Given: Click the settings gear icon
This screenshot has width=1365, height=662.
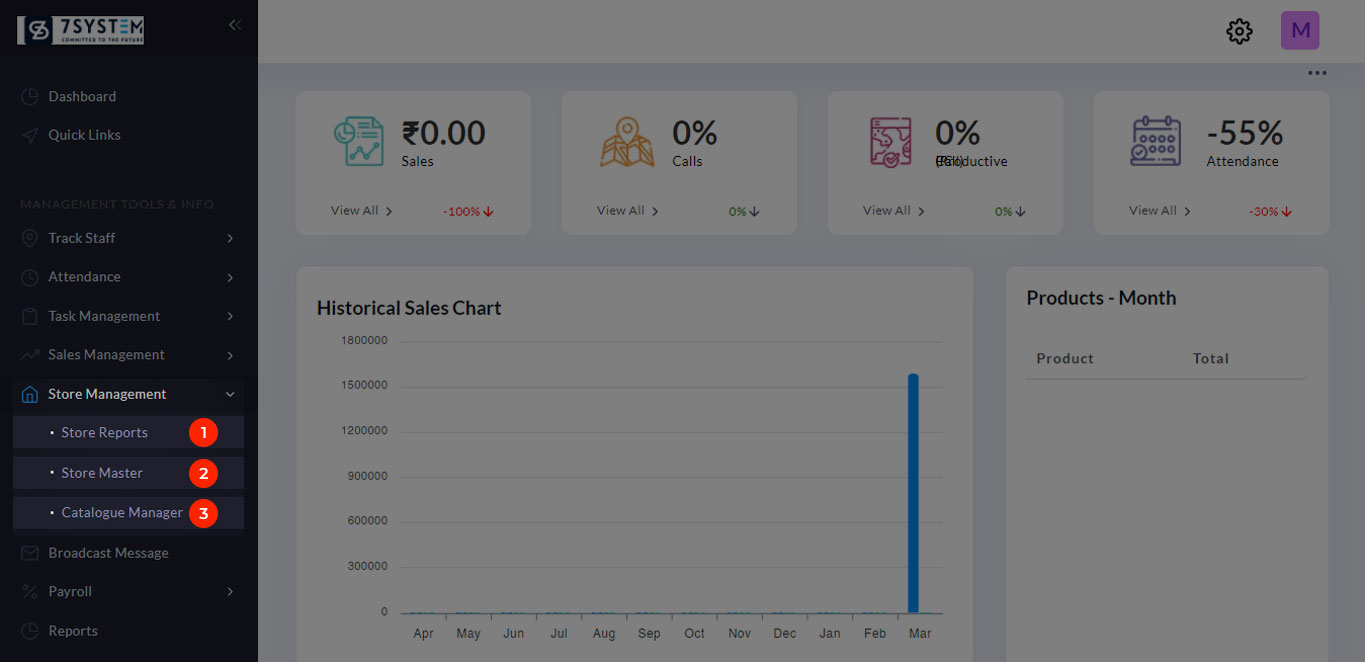Looking at the screenshot, I should tap(1239, 31).
